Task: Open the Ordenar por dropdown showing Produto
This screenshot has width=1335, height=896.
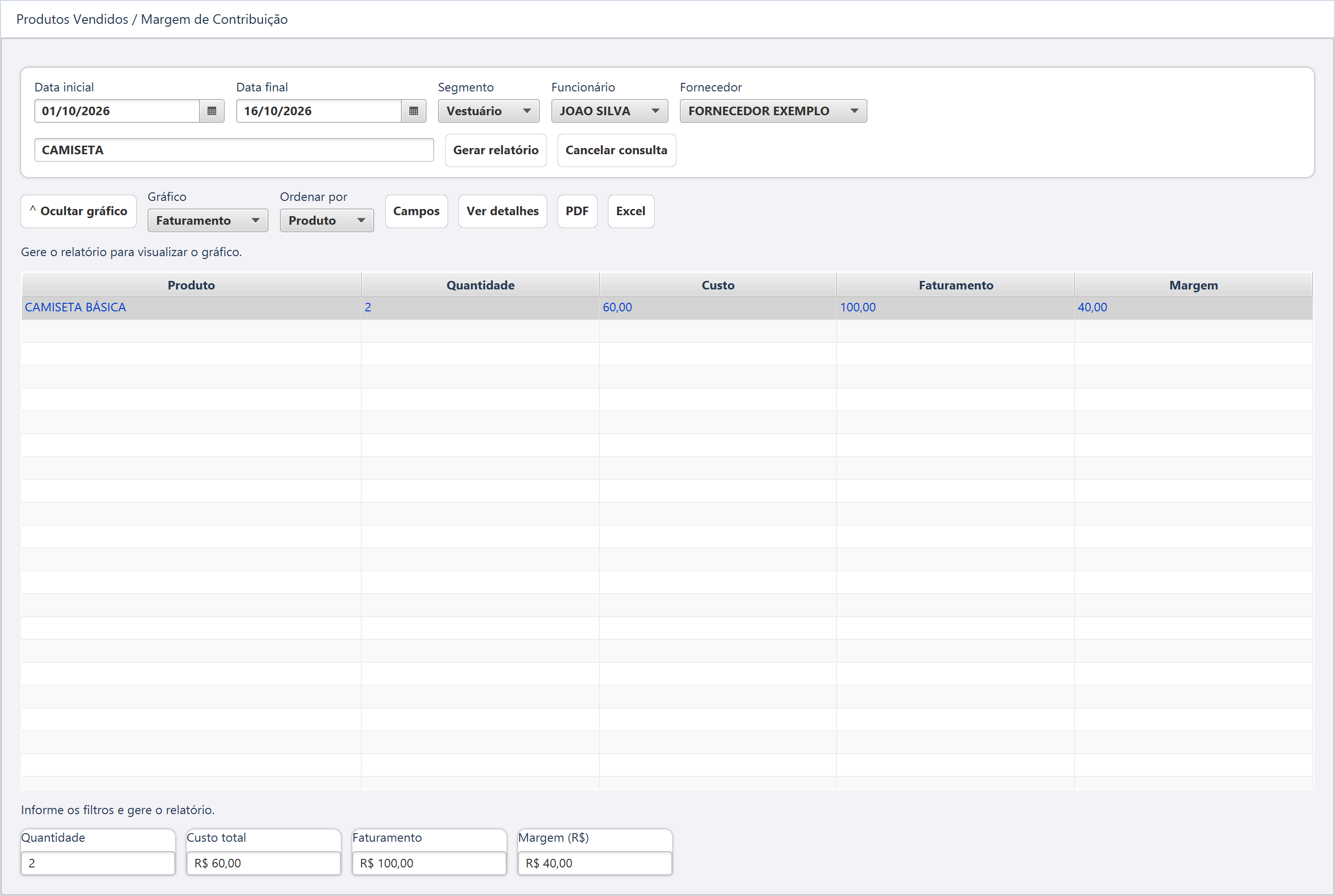Action: [327, 220]
